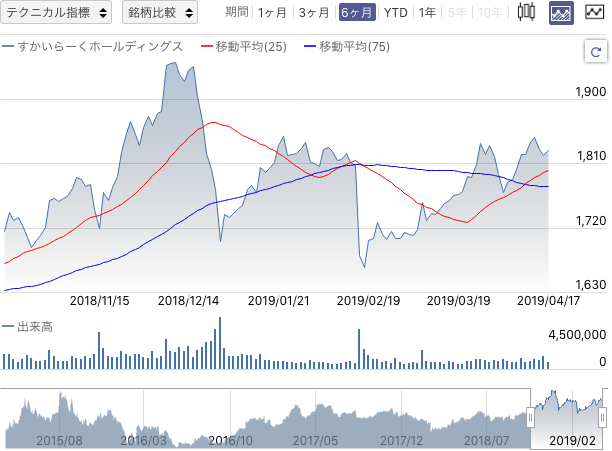This screenshot has width=612, height=451.
Task: Click the chart reload icon
Action: pyautogui.click(x=595, y=51)
